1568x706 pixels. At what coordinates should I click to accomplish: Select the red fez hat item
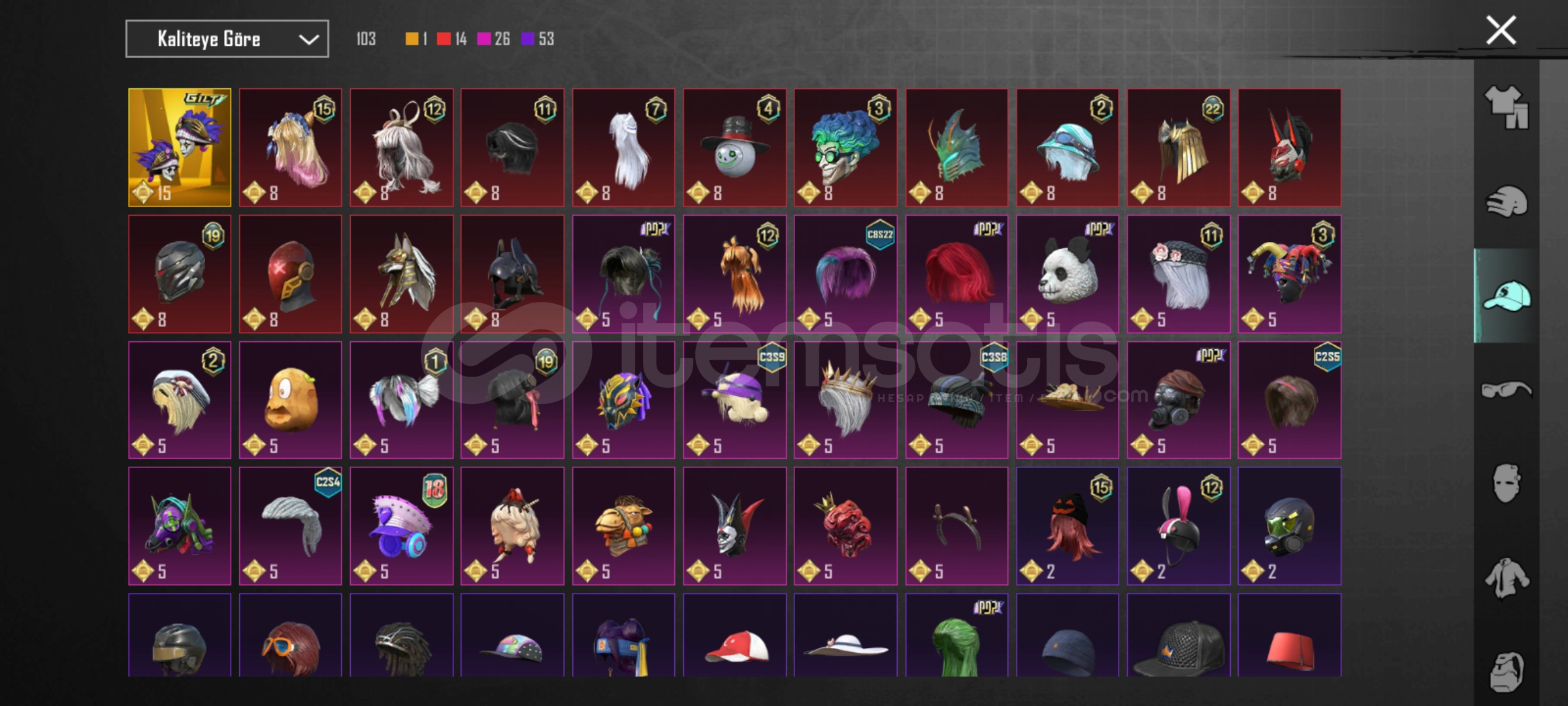coord(1290,635)
